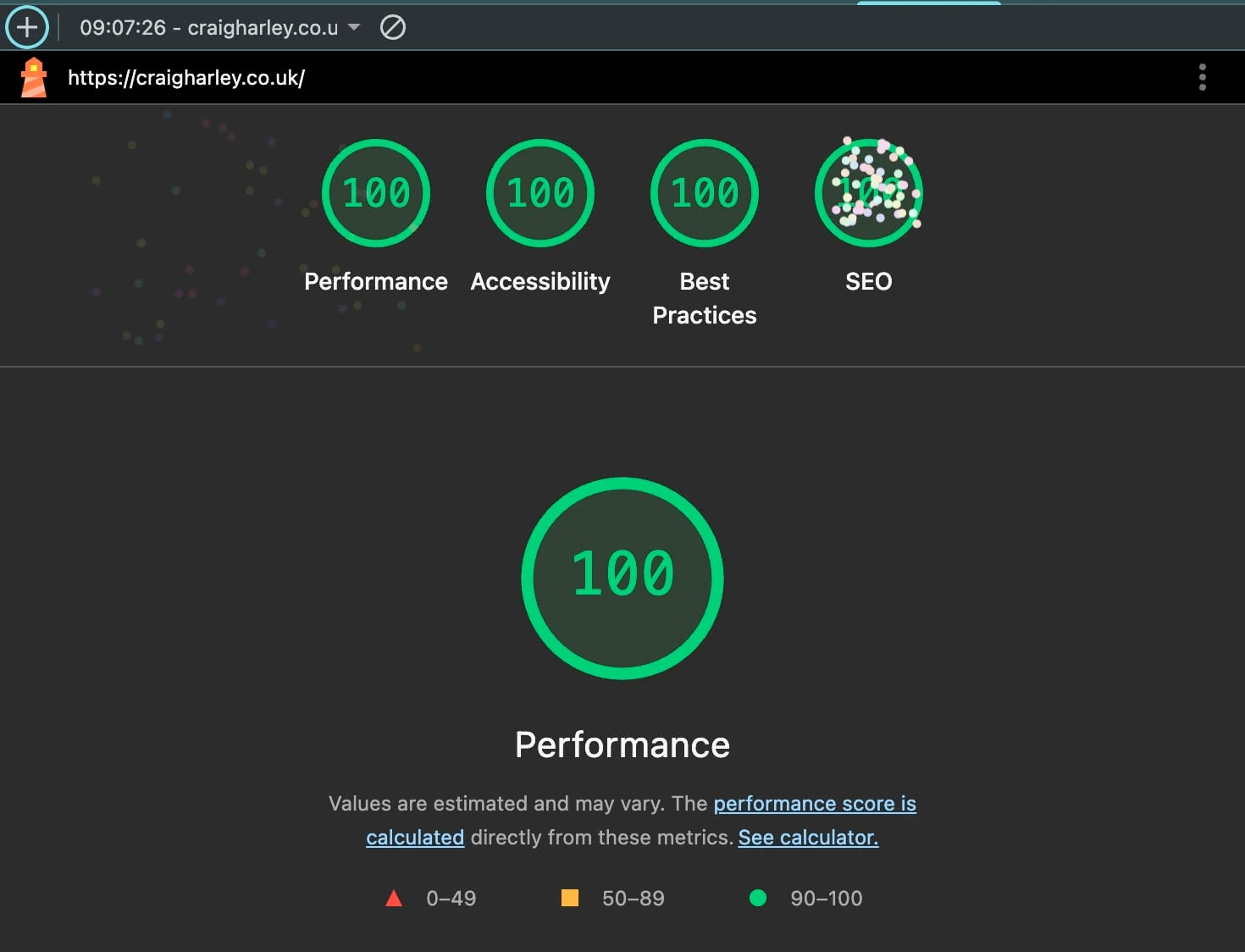Jump to the Performance section label
Viewport: 1245px width, 952px height.
click(x=375, y=281)
